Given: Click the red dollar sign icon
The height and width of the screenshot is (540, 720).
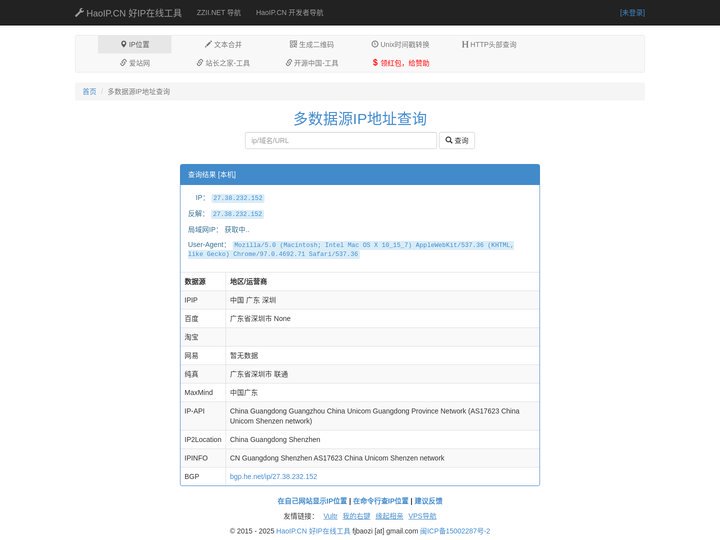Looking at the screenshot, I should [x=375, y=62].
